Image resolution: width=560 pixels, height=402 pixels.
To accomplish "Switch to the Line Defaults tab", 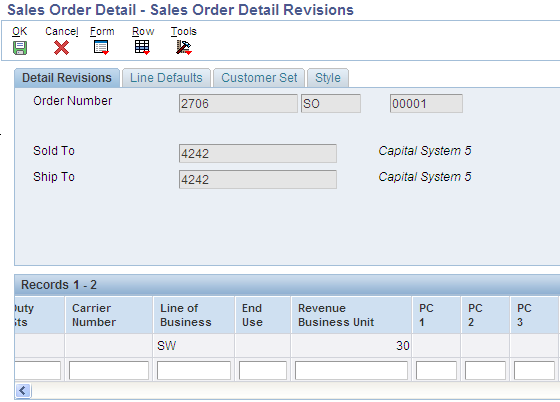I will click(x=166, y=78).
